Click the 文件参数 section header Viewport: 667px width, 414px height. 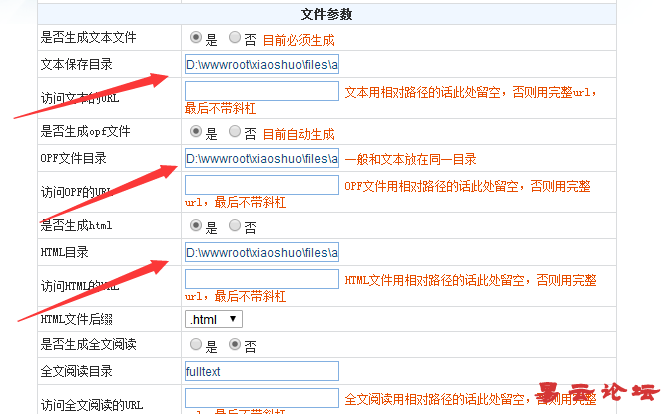pyautogui.click(x=327, y=14)
